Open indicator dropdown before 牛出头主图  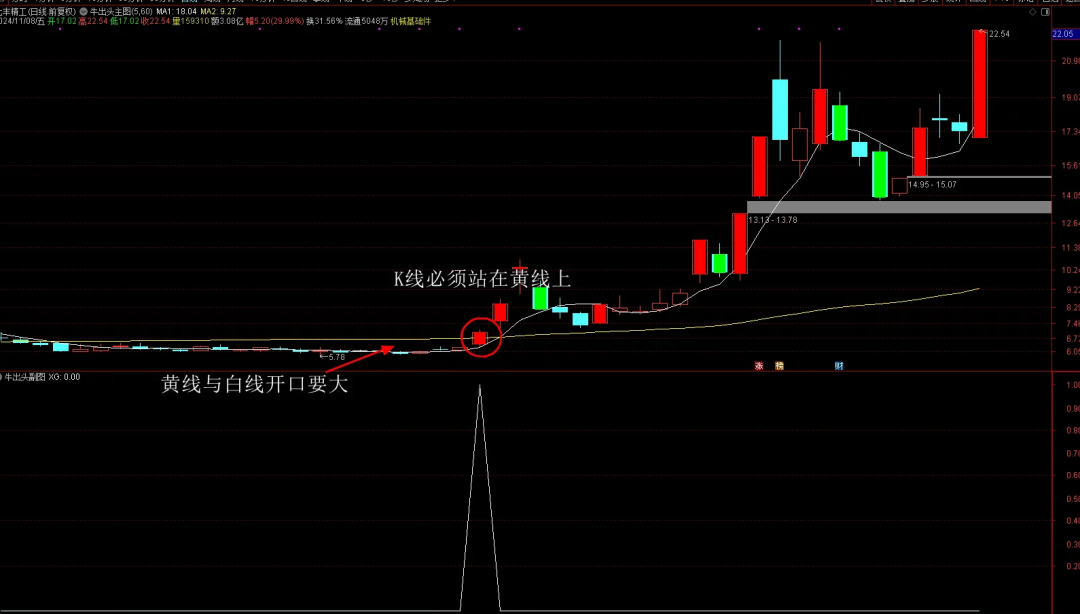click(x=83, y=11)
